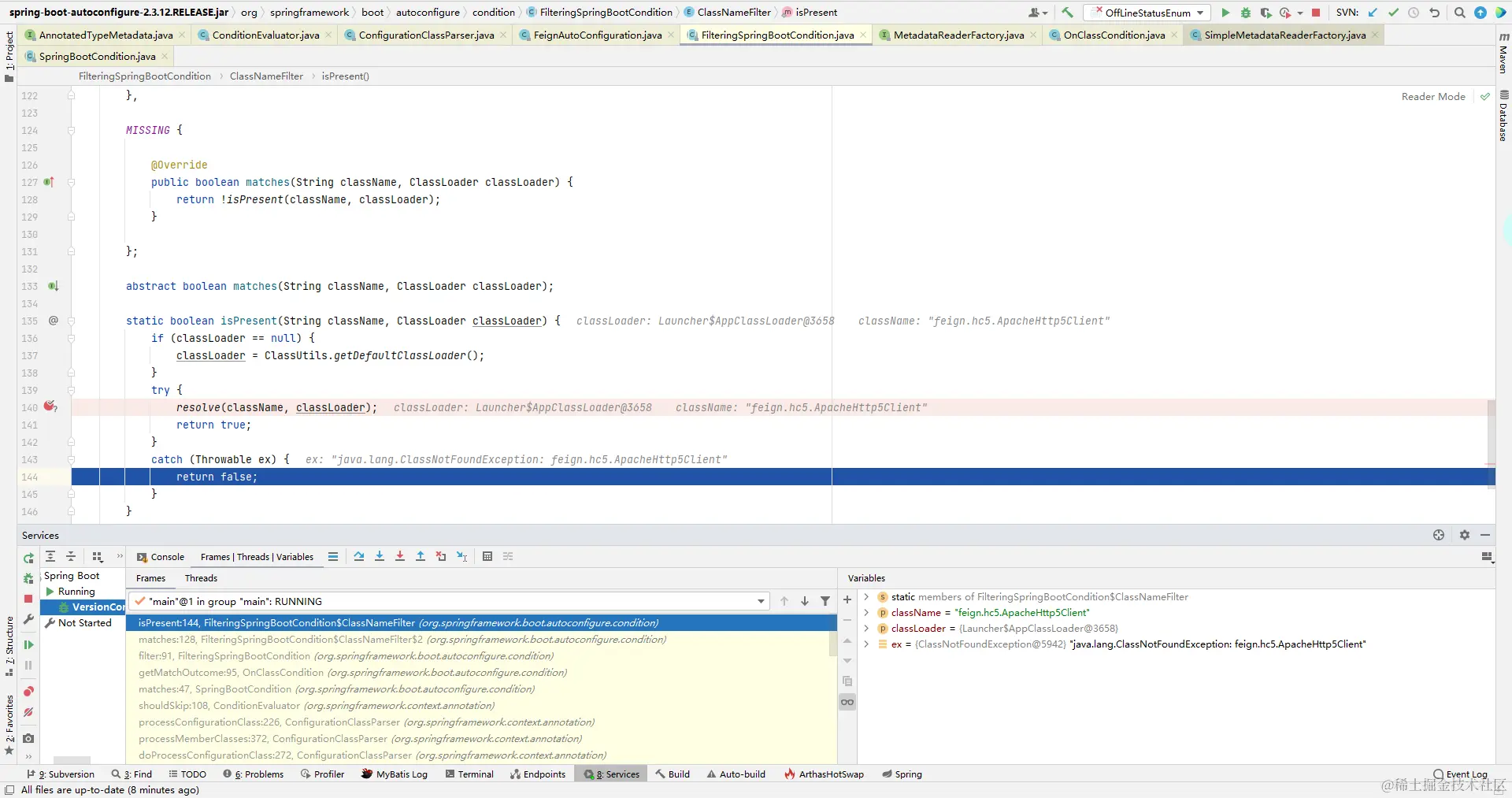Expand the ex ClassNotFoundException variable

[866, 644]
